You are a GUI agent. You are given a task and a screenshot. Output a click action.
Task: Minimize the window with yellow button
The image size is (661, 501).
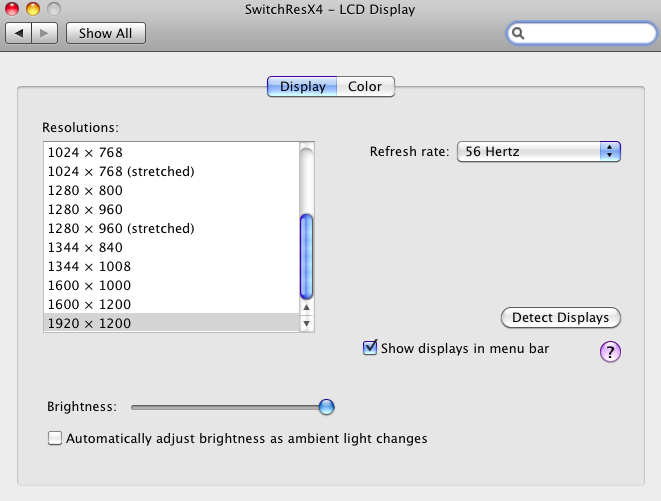[33, 8]
